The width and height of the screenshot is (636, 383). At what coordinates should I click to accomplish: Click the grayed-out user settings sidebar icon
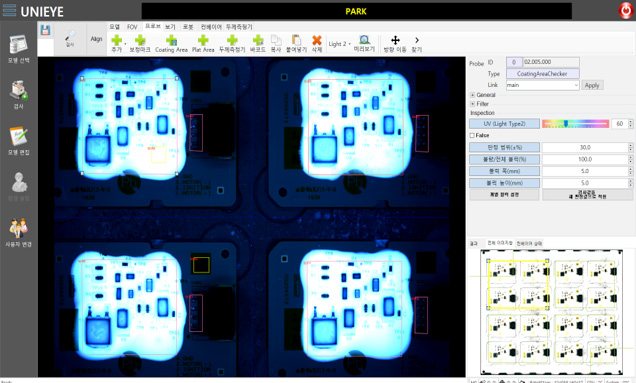[x=19, y=187]
